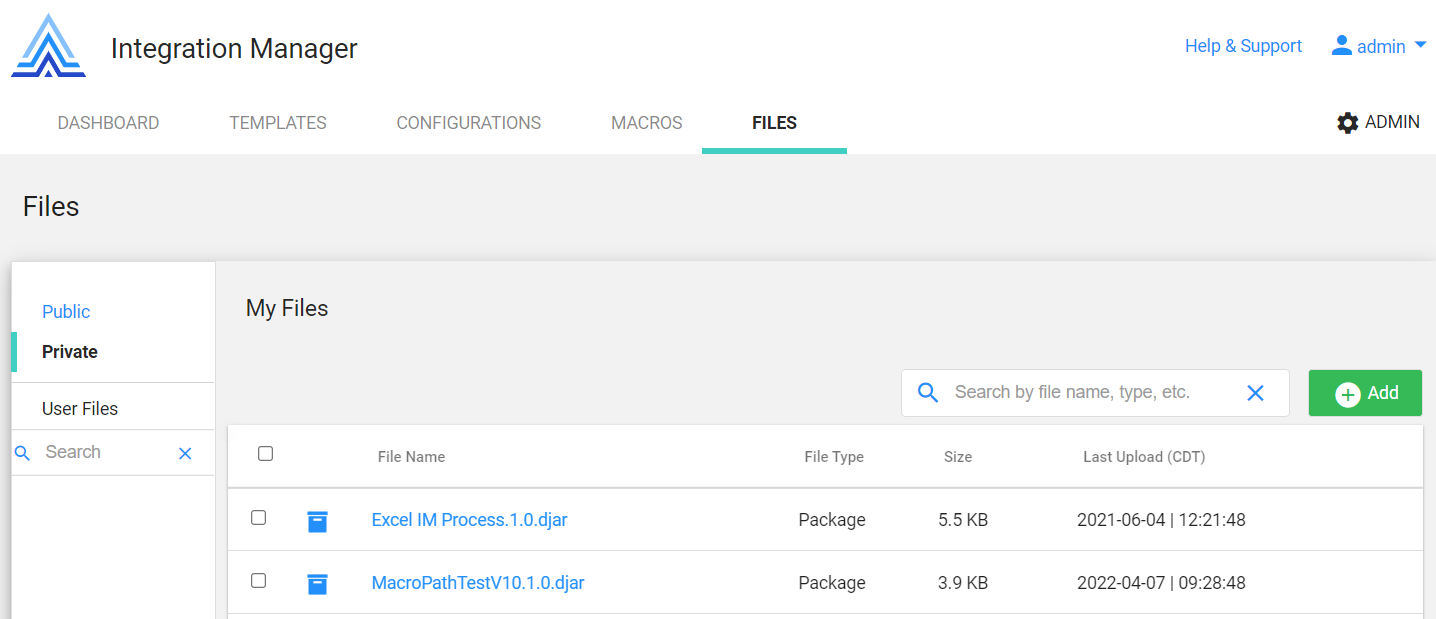Focus the sidebar Search input

(x=105, y=453)
